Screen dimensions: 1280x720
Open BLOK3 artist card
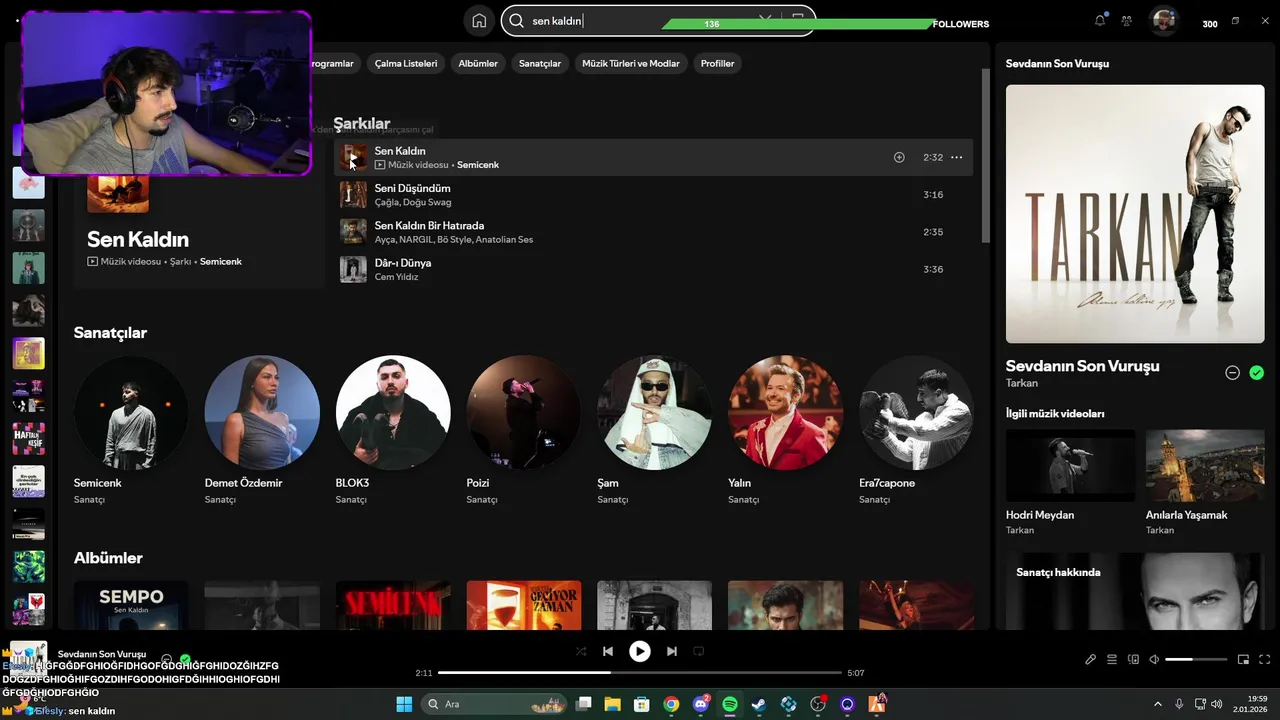click(x=393, y=430)
